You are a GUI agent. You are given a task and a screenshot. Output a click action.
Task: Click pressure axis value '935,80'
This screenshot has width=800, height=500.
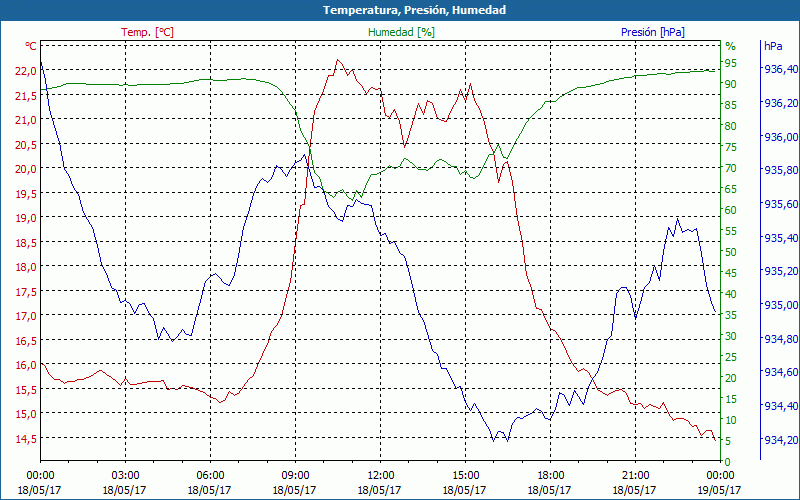(780, 170)
